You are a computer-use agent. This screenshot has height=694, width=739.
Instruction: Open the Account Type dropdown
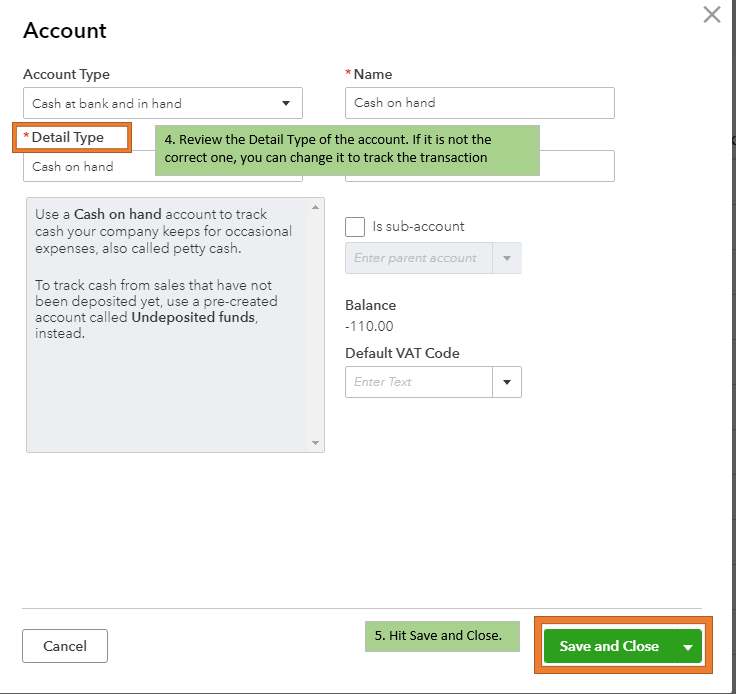[162, 103]
